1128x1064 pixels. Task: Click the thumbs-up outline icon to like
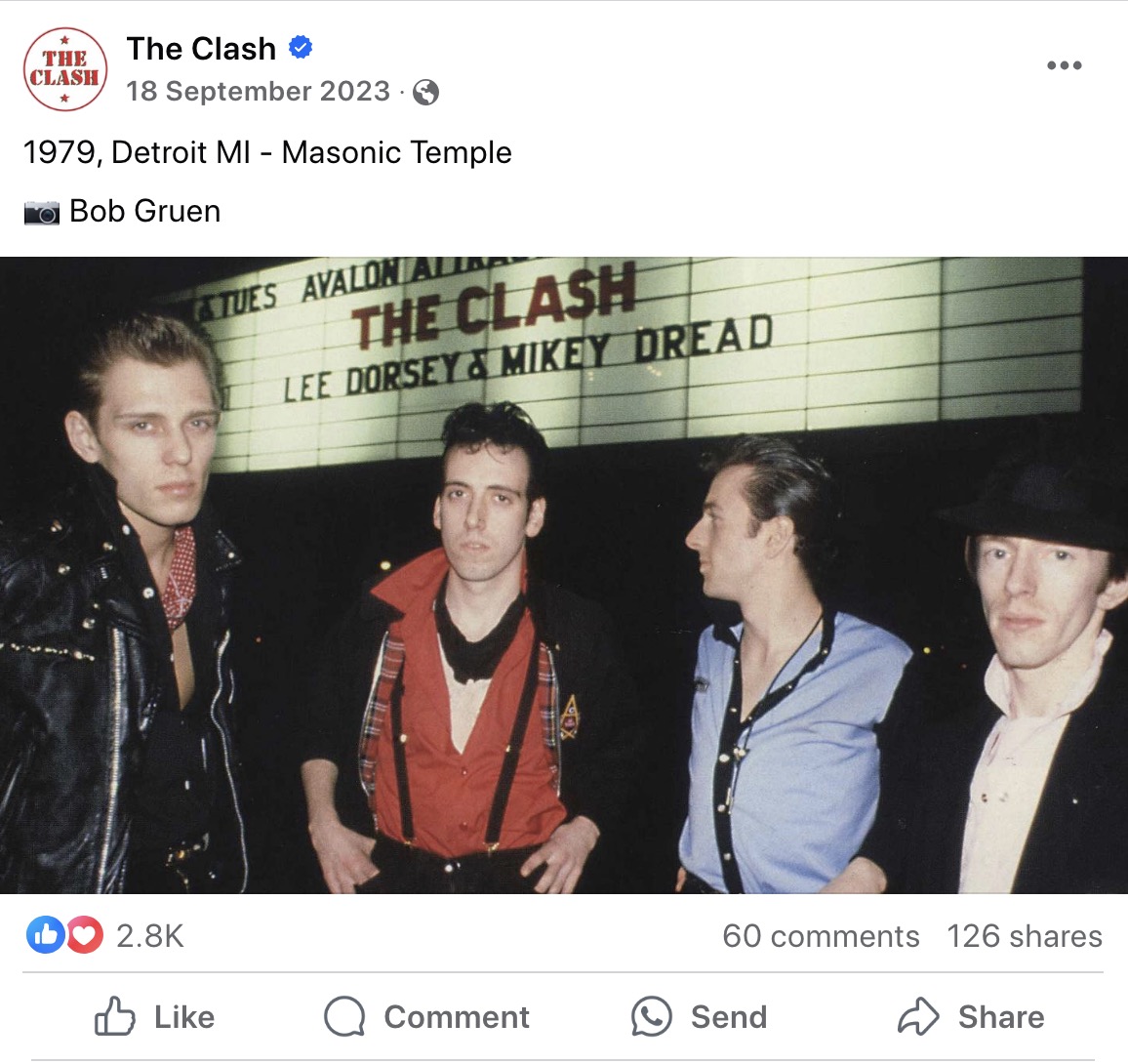115,1016
